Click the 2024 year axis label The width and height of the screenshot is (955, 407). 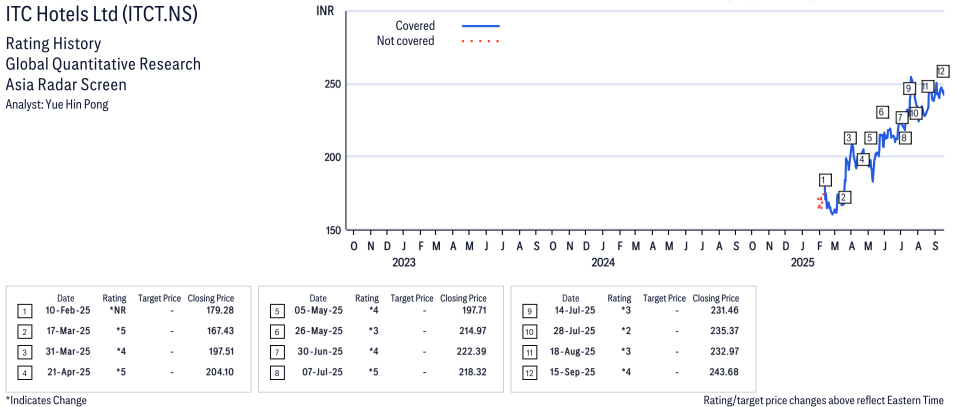click(x=603, y=263)
